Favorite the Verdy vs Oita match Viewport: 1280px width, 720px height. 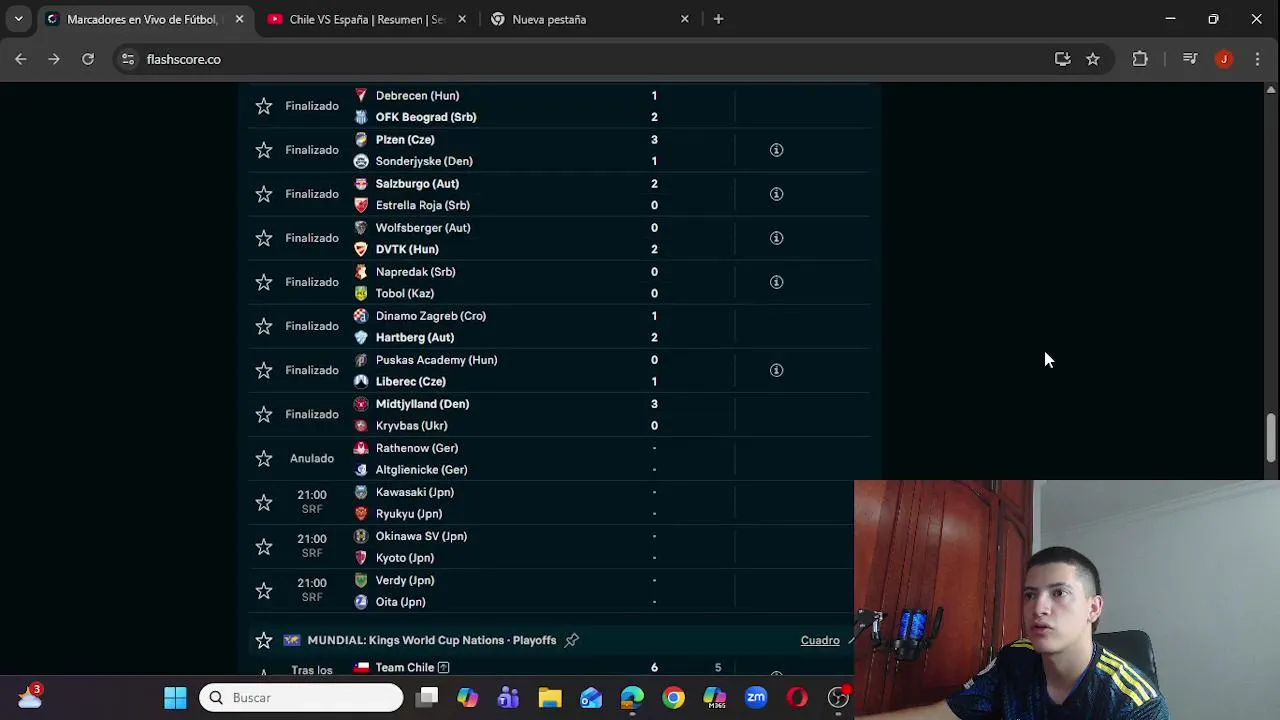point(264,590)
